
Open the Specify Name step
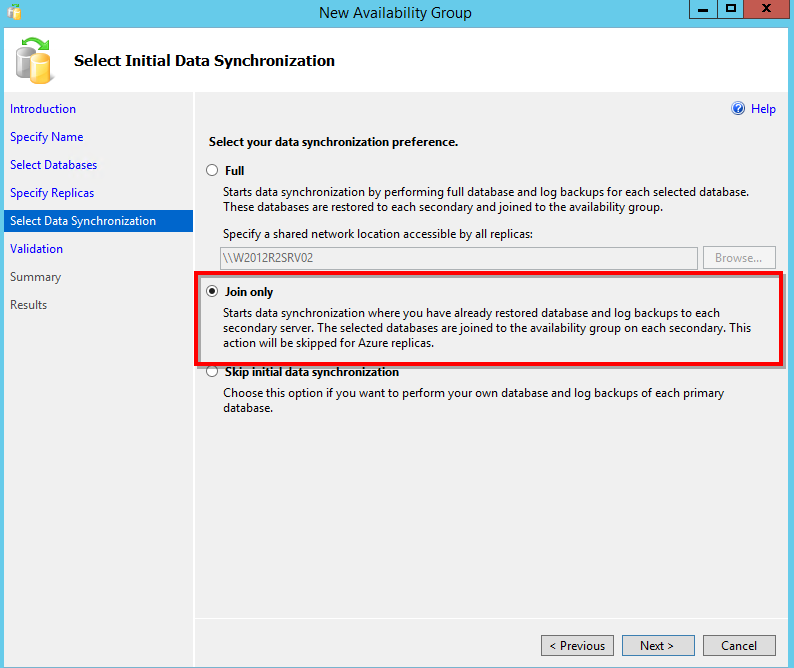tap(47, 137)
